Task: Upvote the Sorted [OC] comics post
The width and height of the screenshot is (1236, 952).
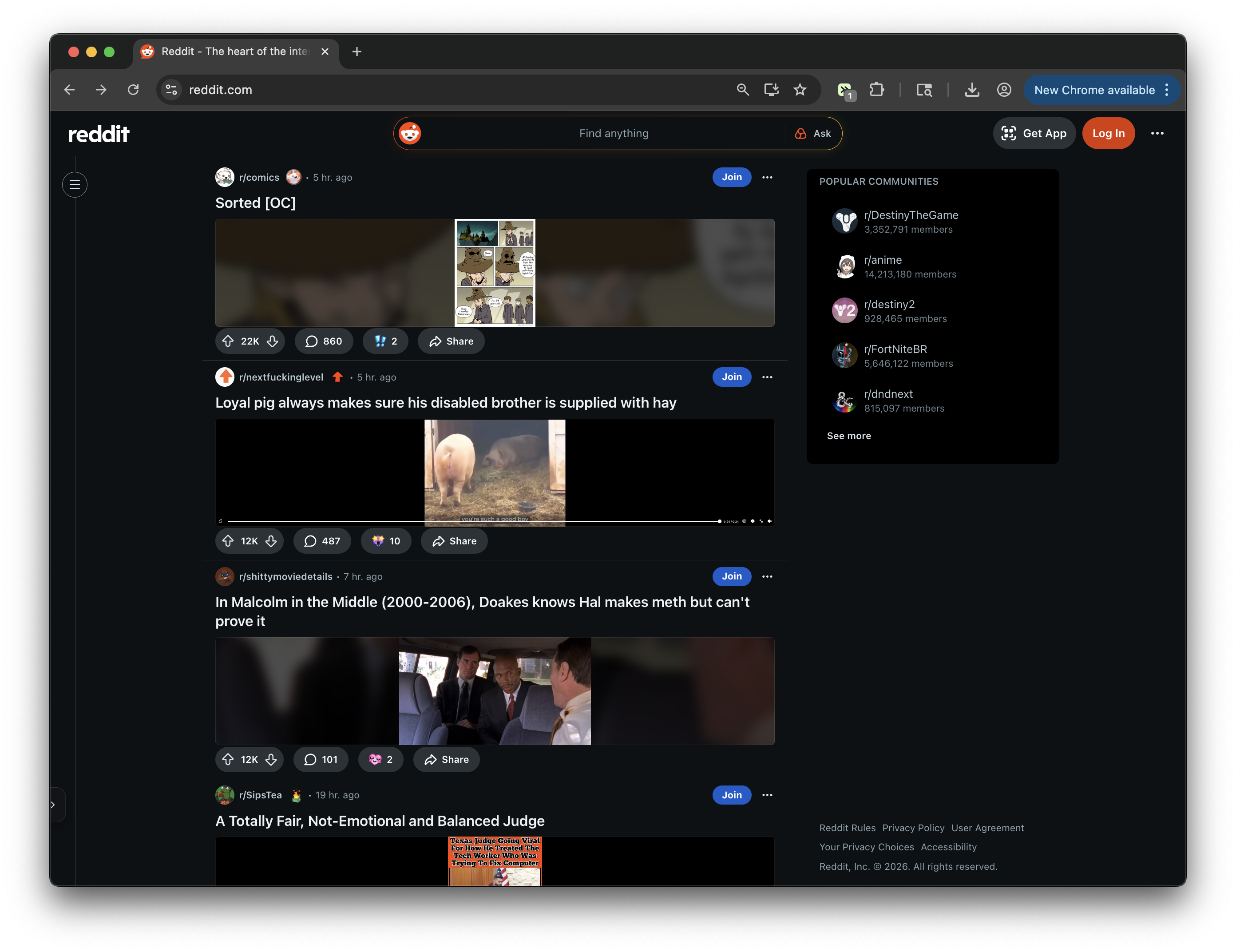Action: (228, 341)
